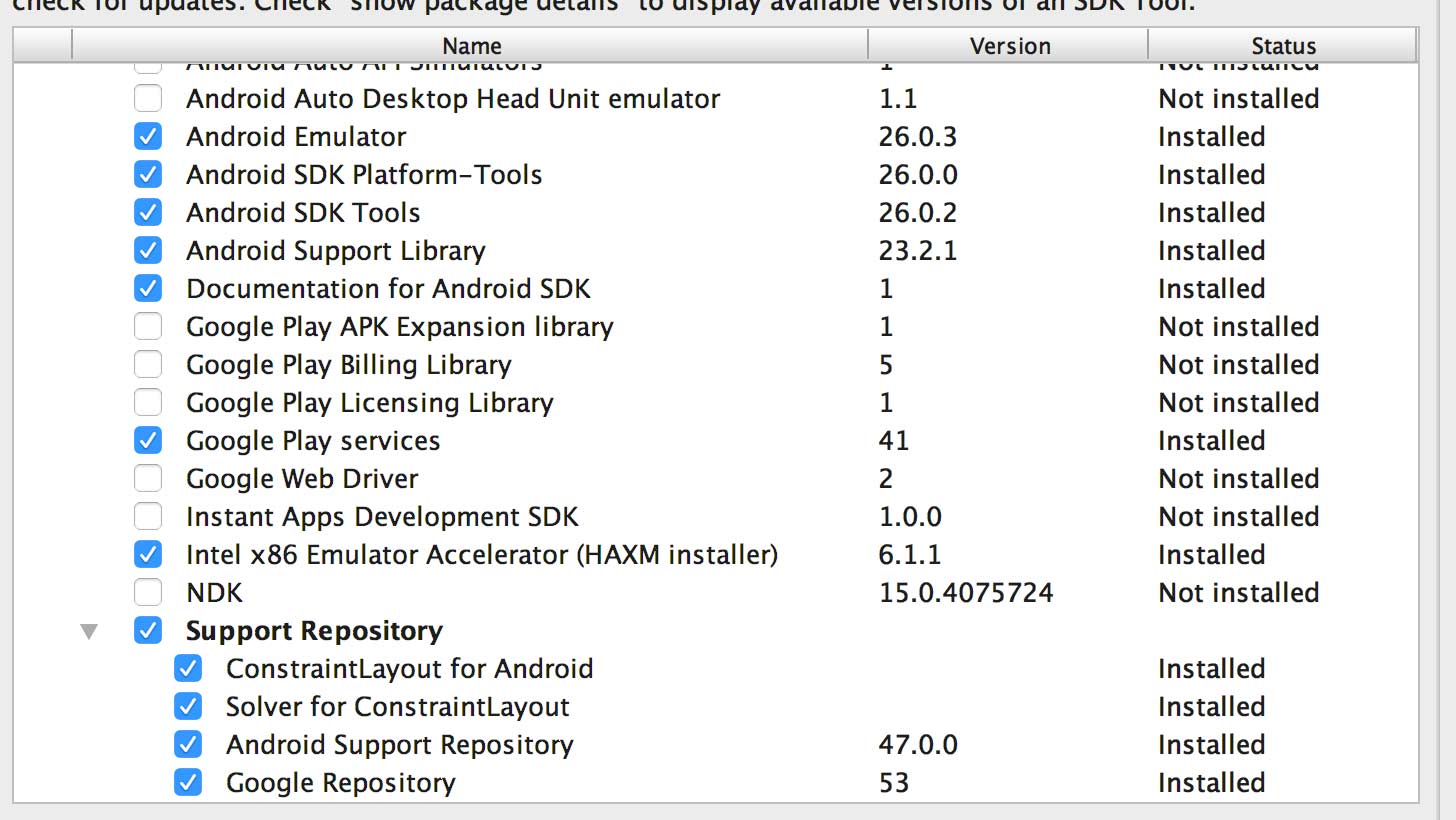The width and height of the screenshot is (1456, 820).
Task: Click the Android Support Library label
Action: (336, 251)
